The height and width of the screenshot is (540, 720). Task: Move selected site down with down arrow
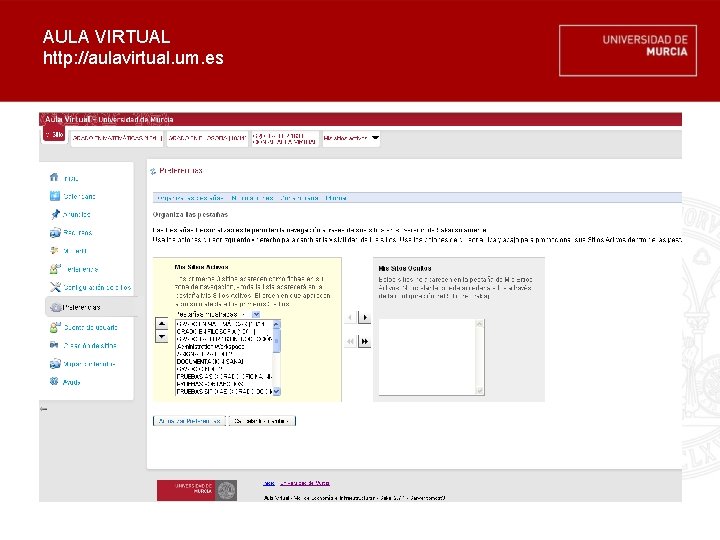coord(162,337)
